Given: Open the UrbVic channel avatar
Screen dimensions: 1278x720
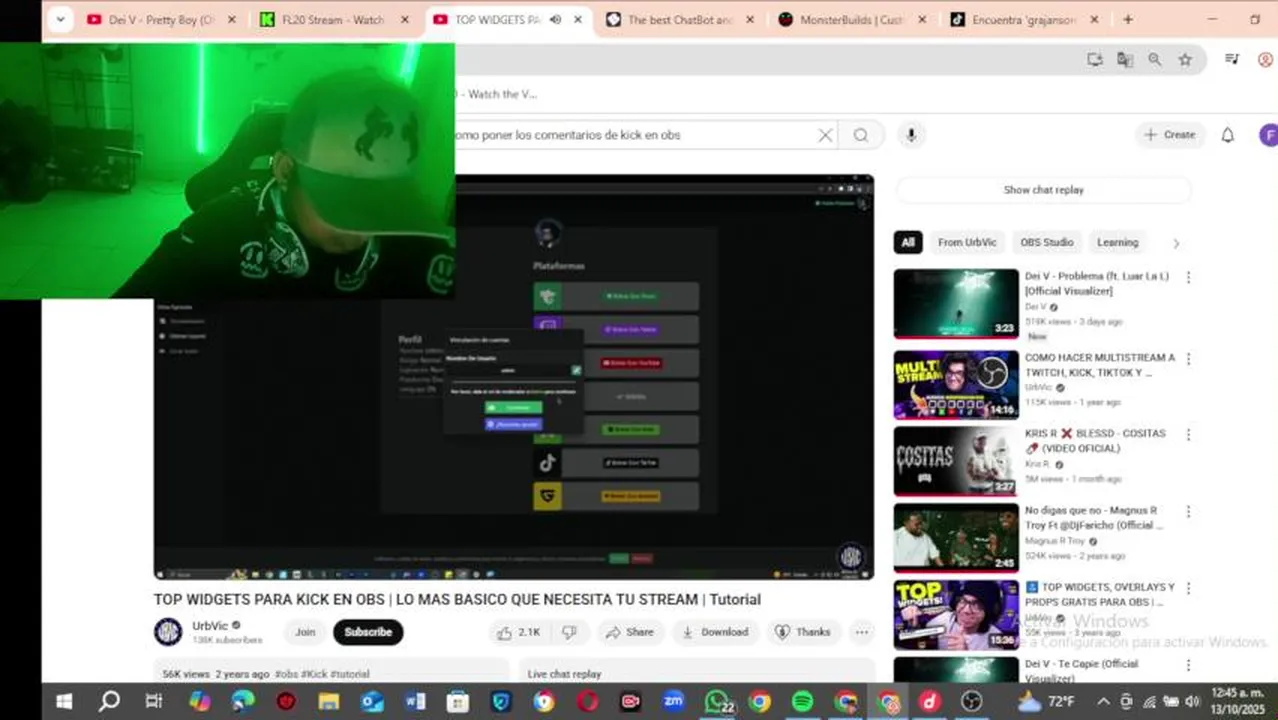Looking at the screenshot, I should tap(168, 632).
